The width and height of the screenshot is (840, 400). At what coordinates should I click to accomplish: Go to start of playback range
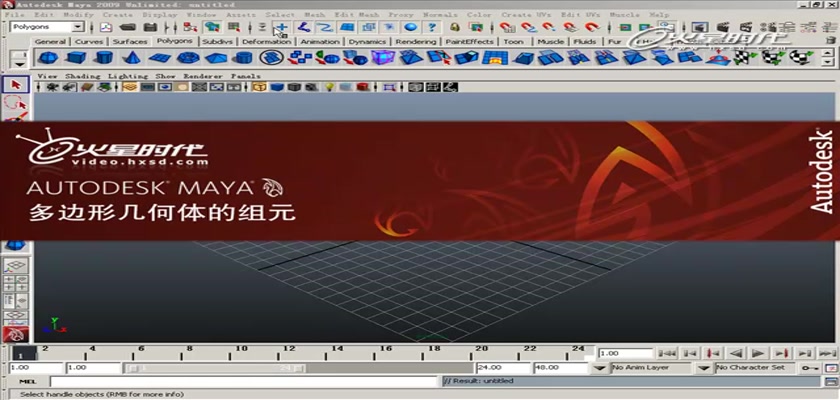pos(667,353)
